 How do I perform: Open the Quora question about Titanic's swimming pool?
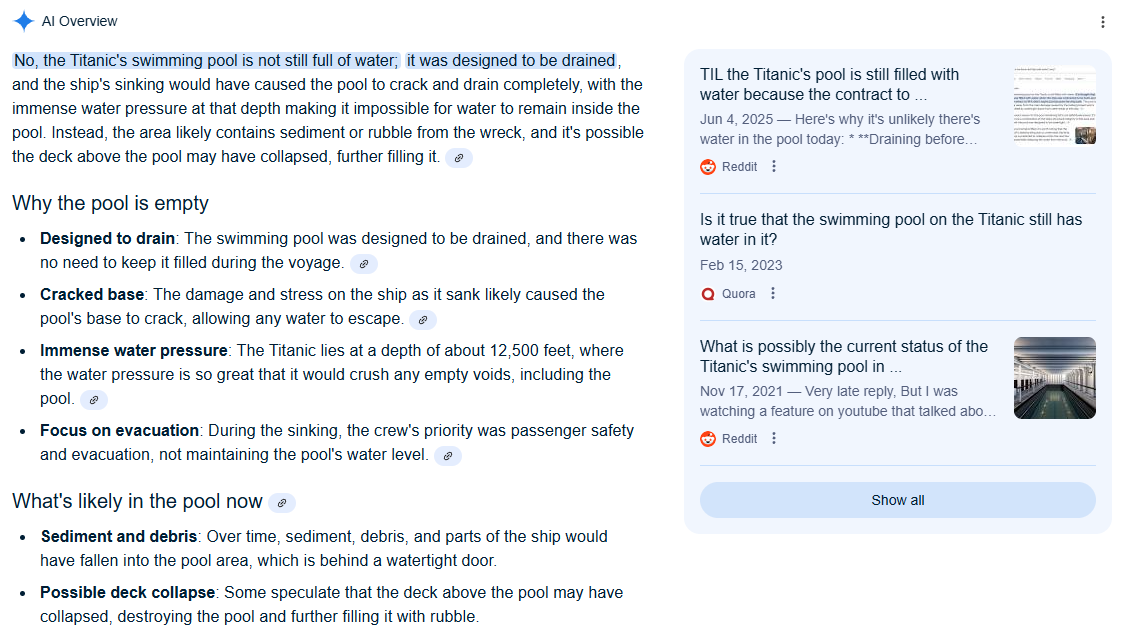point(890,229)
